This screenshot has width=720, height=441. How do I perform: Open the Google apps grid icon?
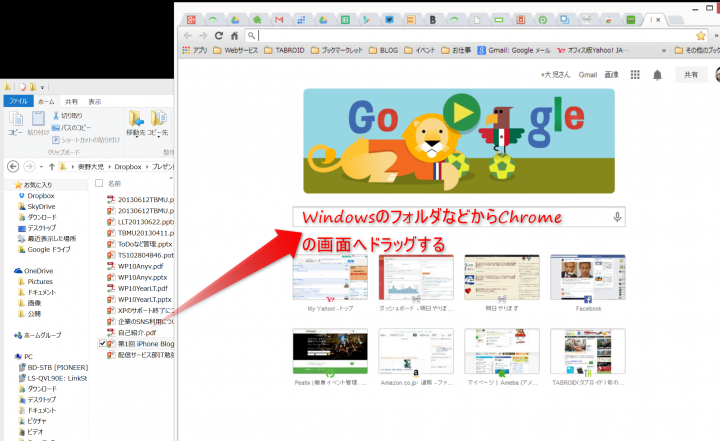click(x=635, y=74)
